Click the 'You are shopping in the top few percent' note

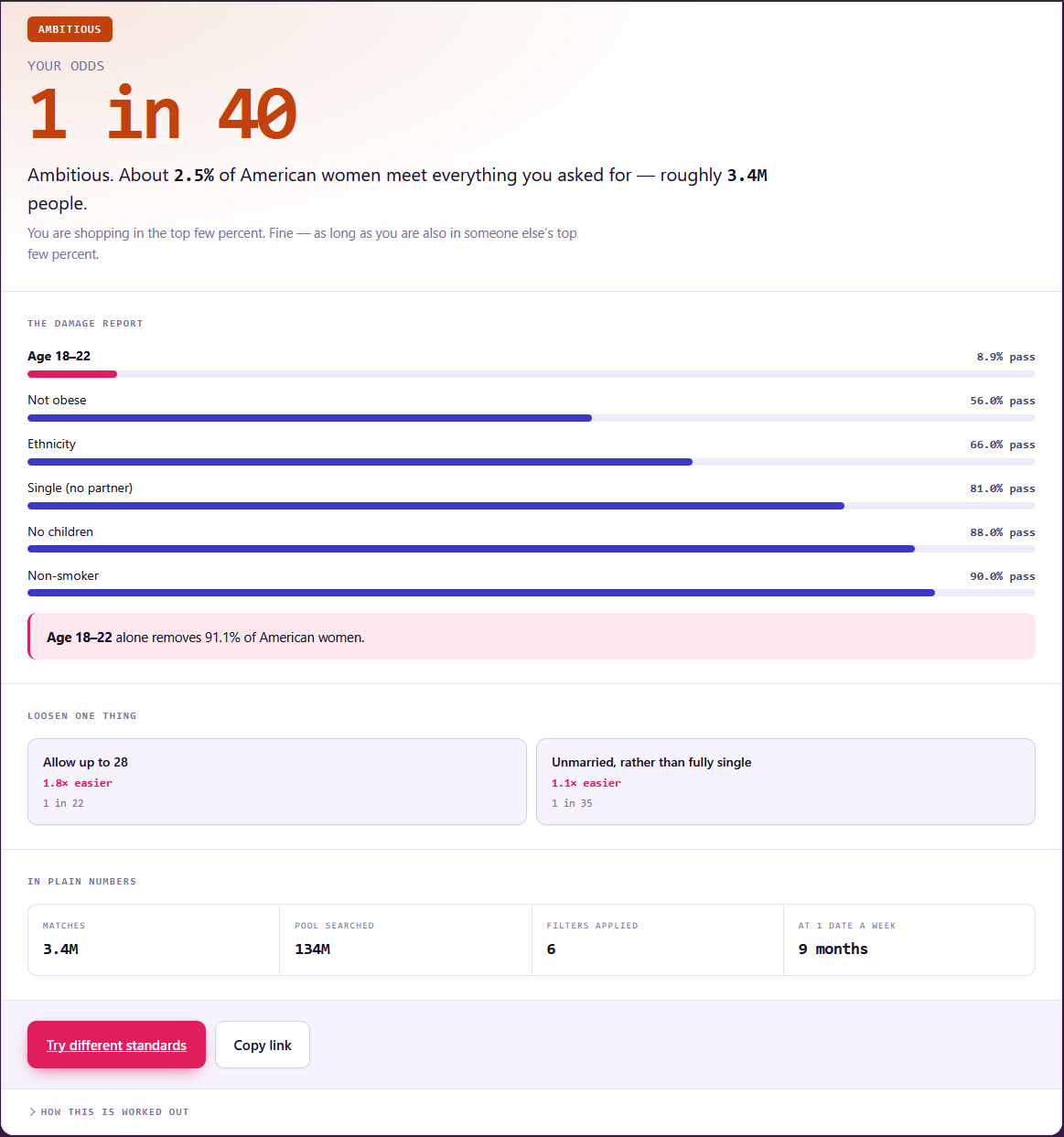pyautogui.click(x=302, y=243)
